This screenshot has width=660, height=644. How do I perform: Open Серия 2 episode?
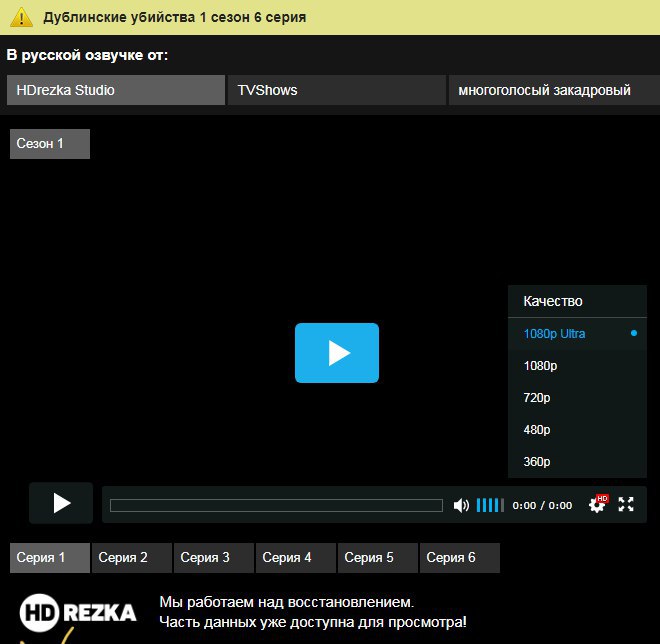(132, 558)
